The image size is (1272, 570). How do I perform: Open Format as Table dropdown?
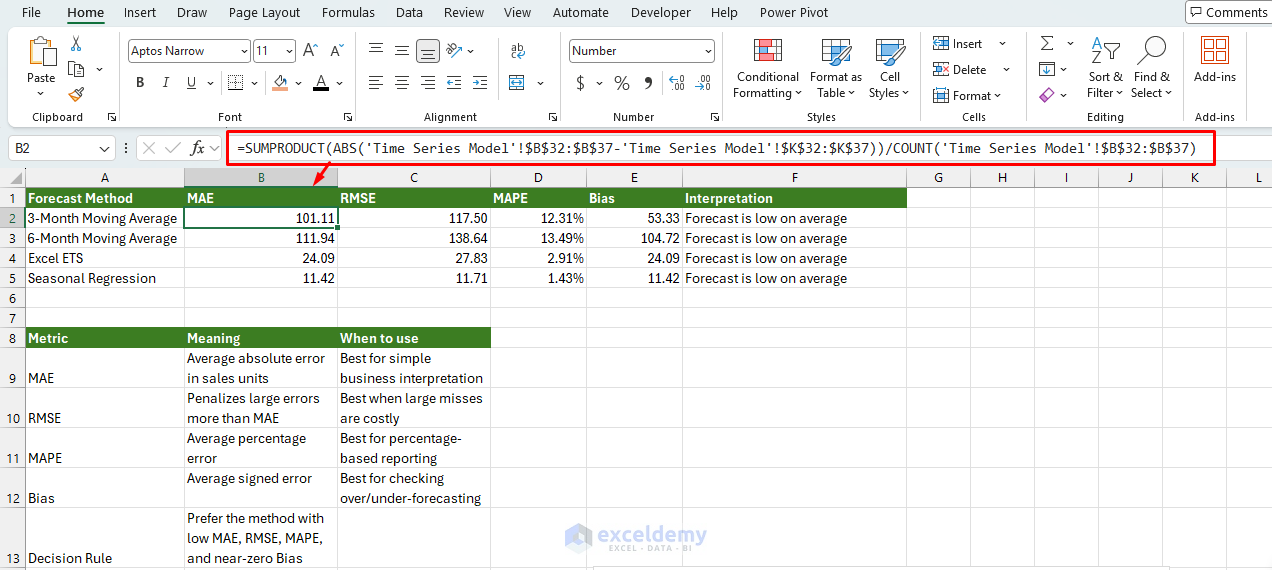coord(835,67)
